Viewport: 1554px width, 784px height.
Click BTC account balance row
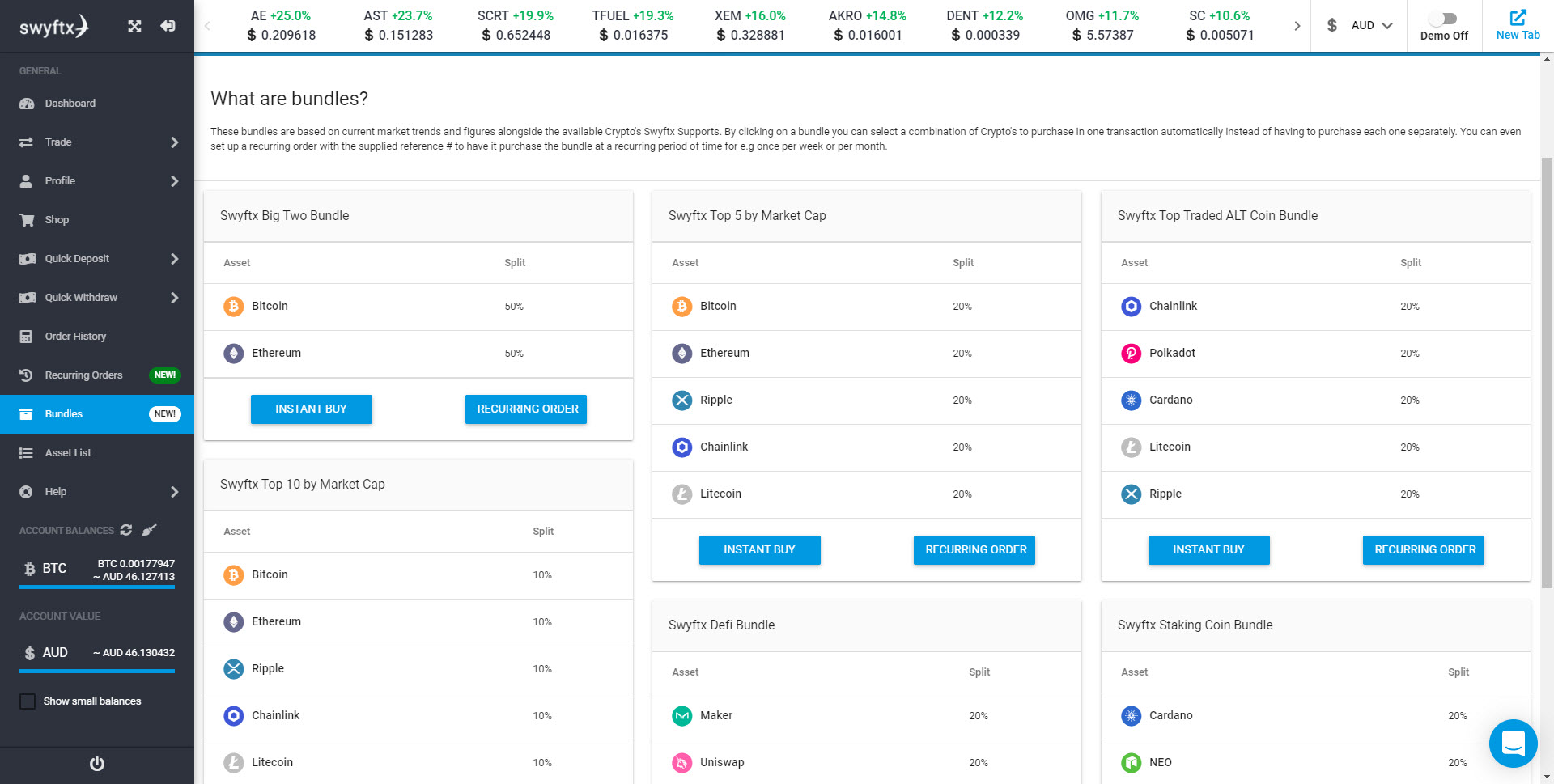[x=97, y=570]
